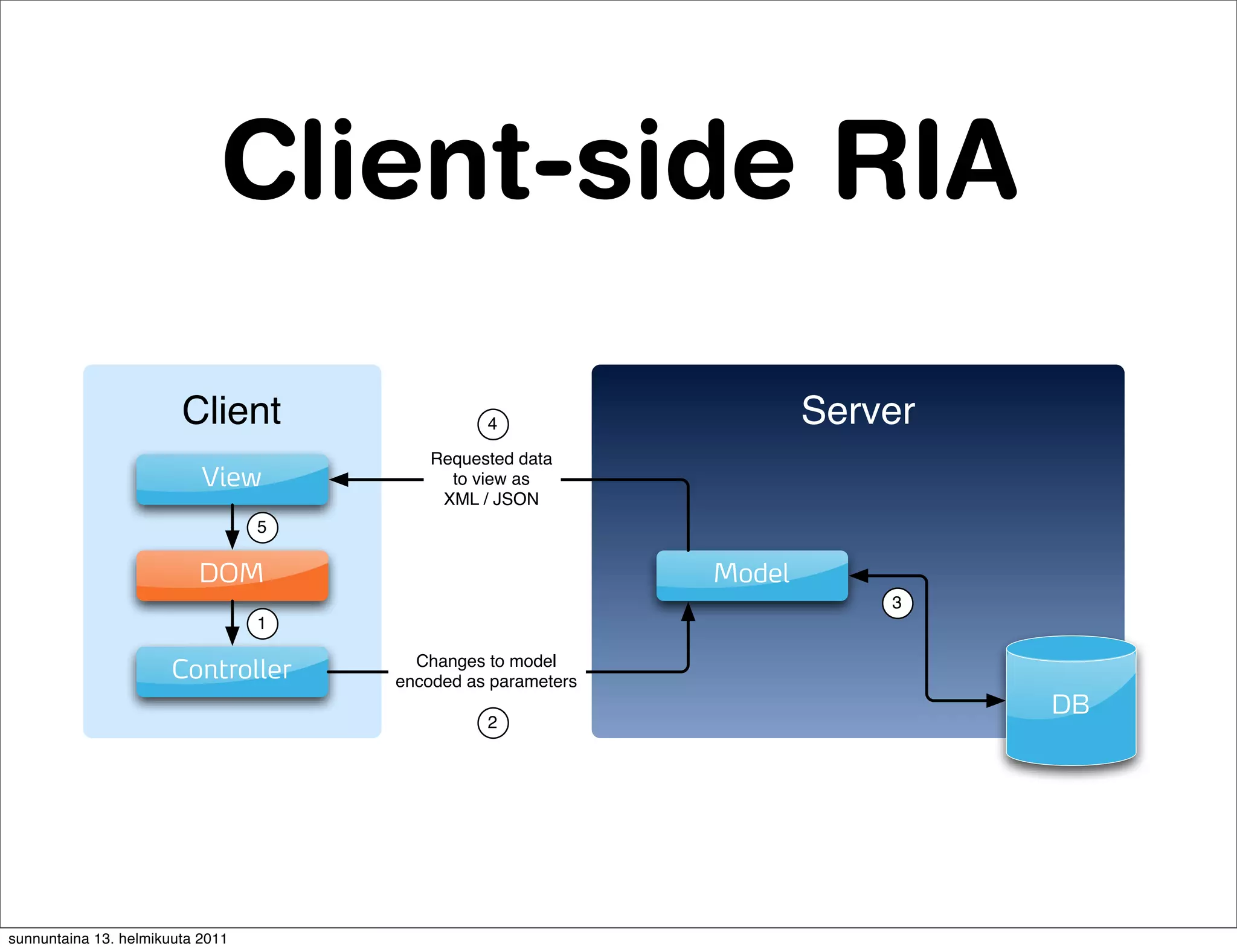Click the 'Client-side RIA' title
Viewport: 1237px width, 952px height.
(x=620, y=159)
